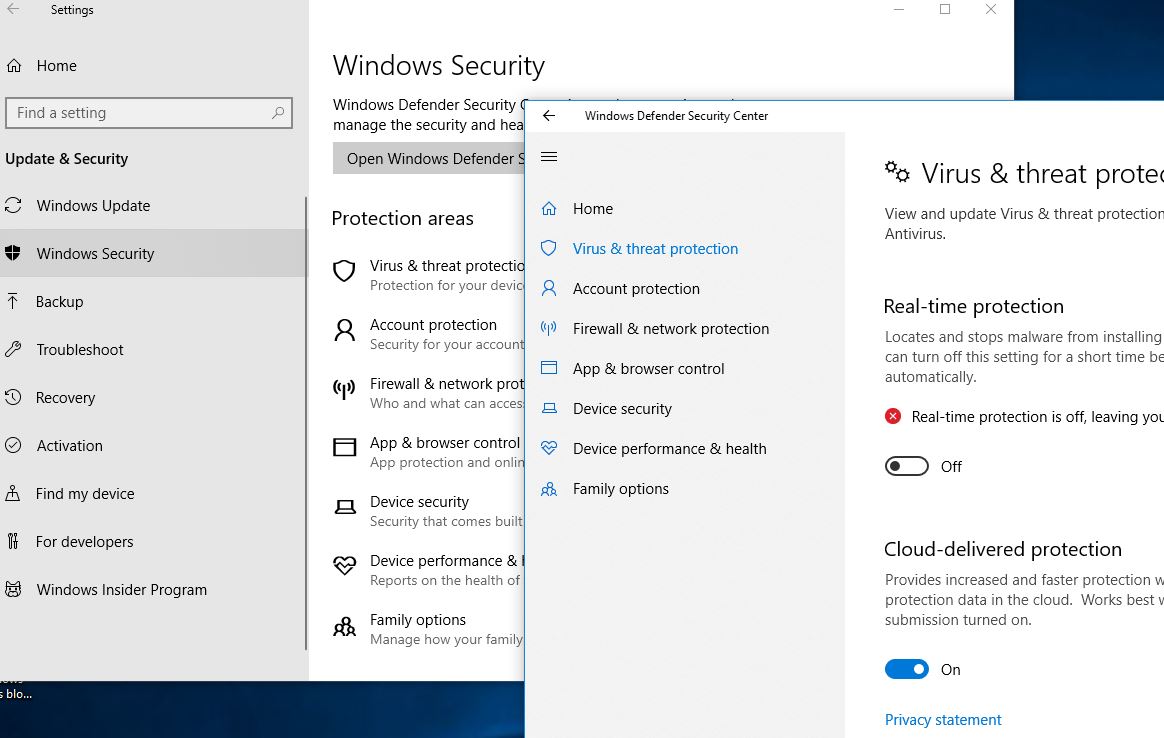Image resolution: width=1164 pixels, height=738 pixels.
Task: Open Windows Update in Settings sidebar
Action: (x=93, y=206)
